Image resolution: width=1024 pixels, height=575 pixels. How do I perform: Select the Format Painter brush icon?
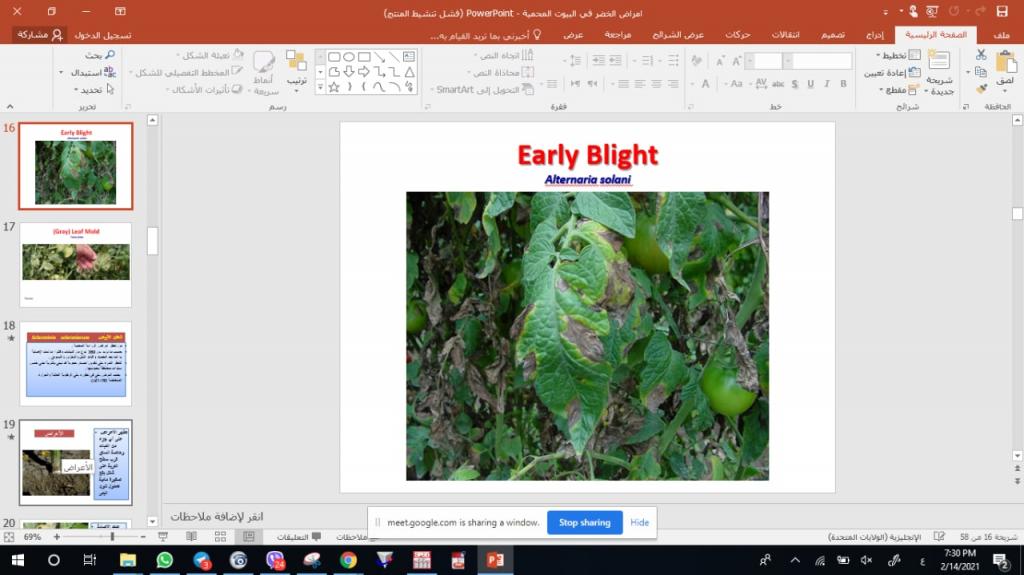[x=981, y=89]
